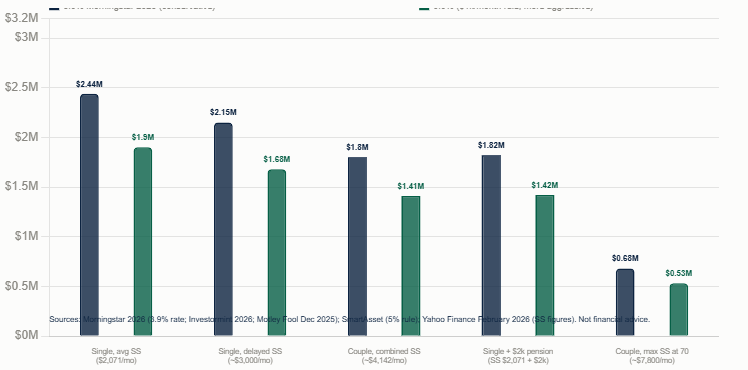Screen dimensions: 748x370
Task: Click the navy $2.44M bar for Single, avg SS
Action: (x=89, y=215)
